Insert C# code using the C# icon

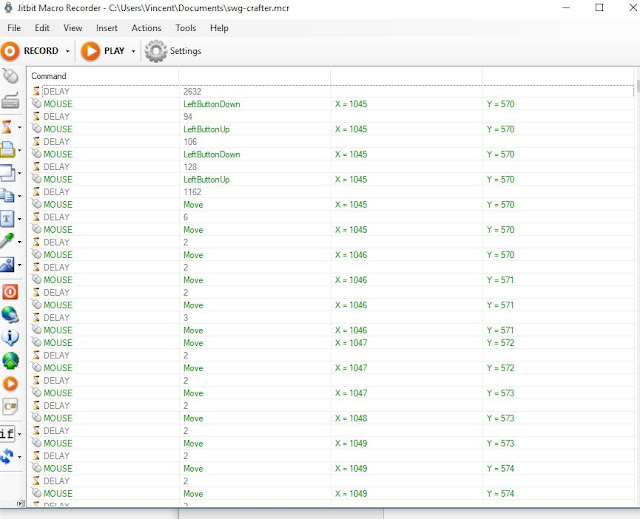point(10,406)
